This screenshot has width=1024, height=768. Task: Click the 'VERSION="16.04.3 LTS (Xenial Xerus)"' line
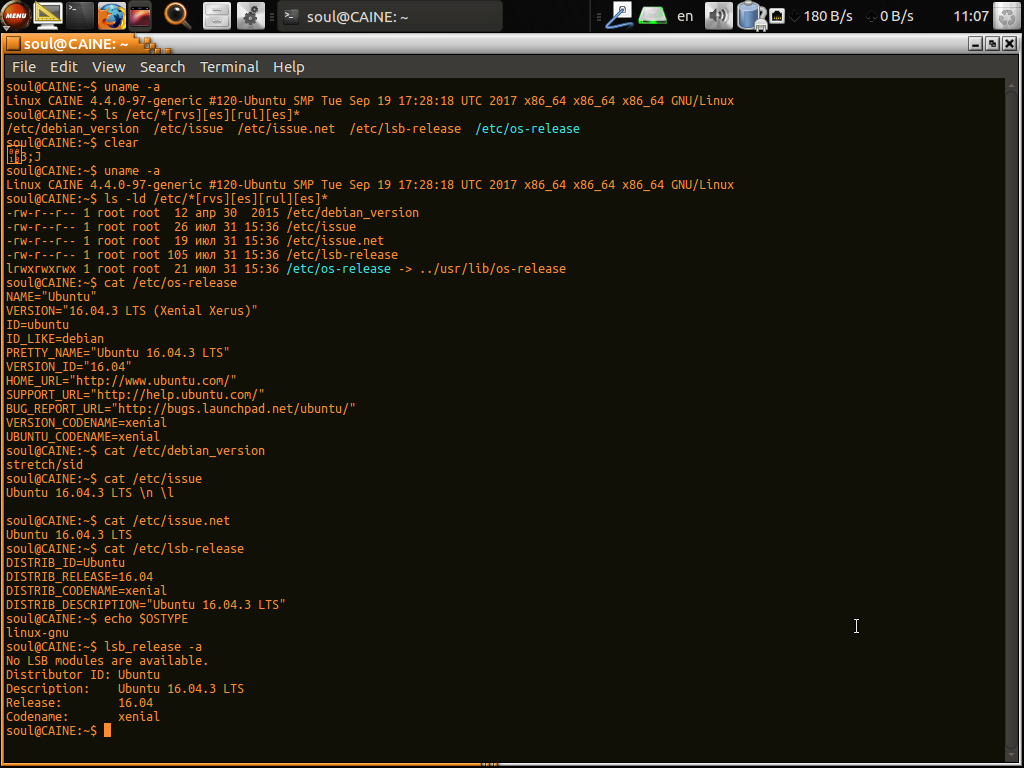coord(132,310)
